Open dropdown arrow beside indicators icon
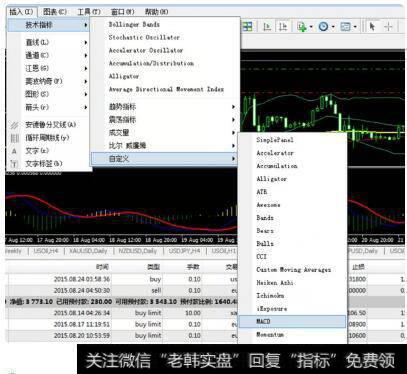407x374 pixels. click(x=311, y=27)
